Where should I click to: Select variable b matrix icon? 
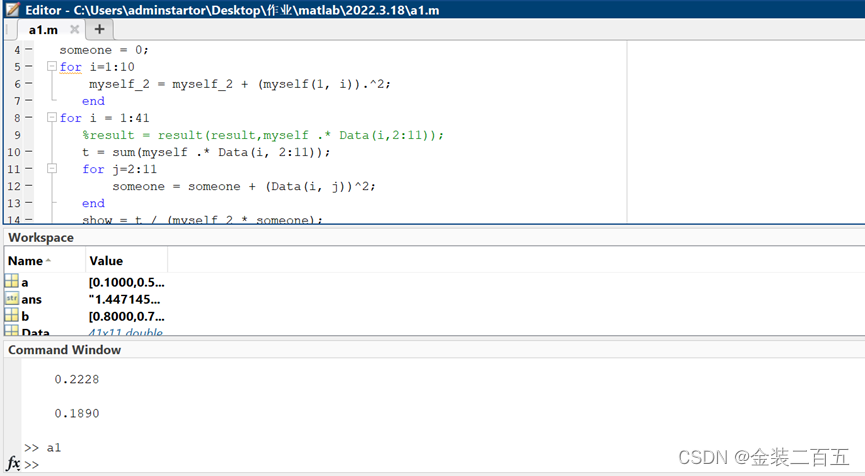(12, 315)
